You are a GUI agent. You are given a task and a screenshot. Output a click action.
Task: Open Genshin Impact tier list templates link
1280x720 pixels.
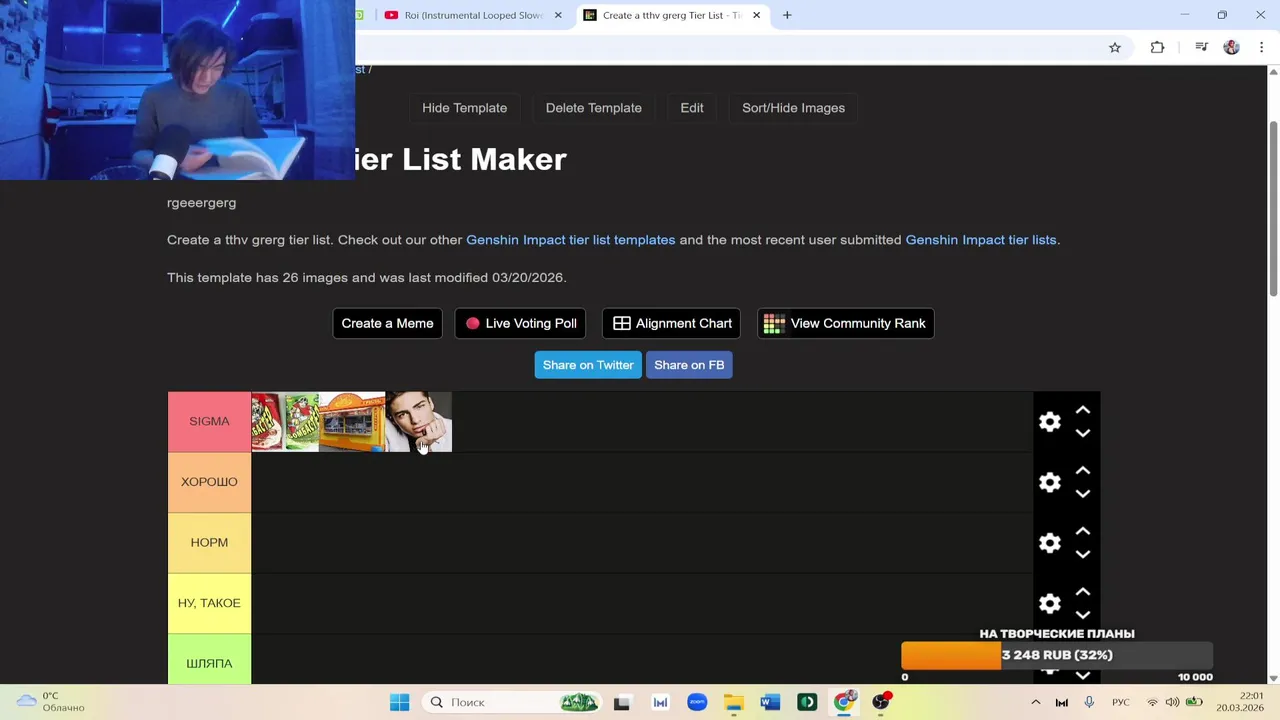point(570,240)
